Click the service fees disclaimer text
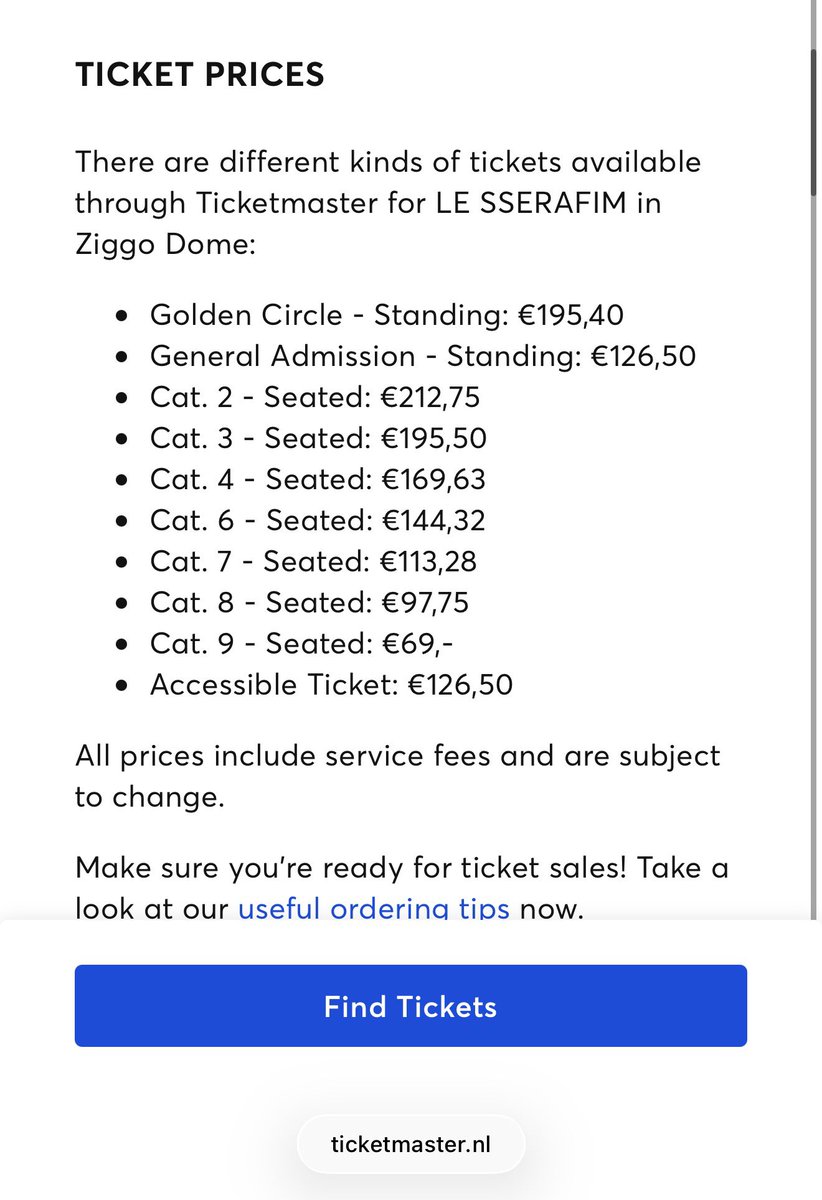 pos(397,775)
